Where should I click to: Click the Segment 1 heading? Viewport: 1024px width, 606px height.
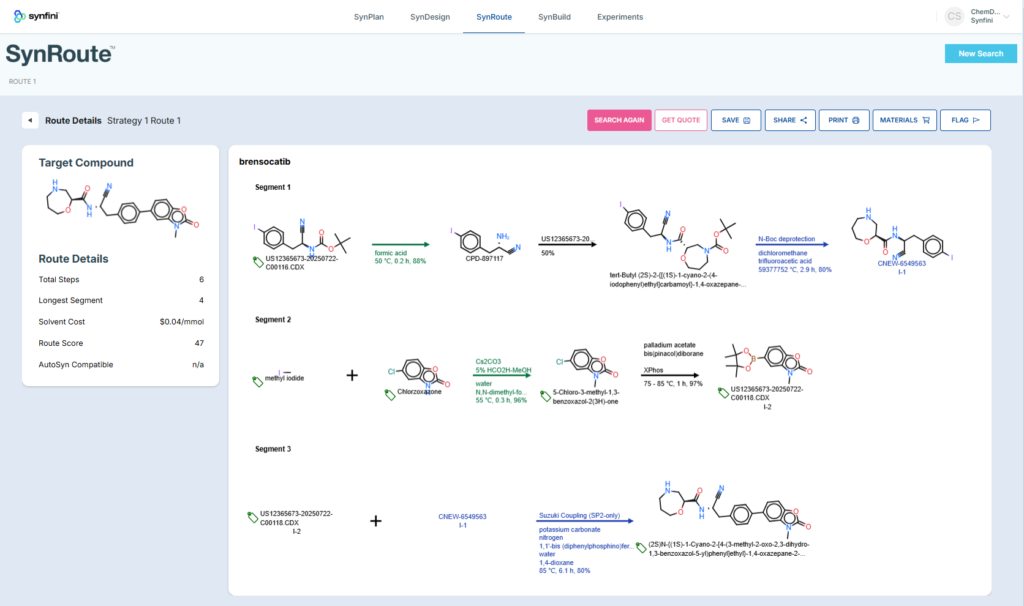pos(273,187)
